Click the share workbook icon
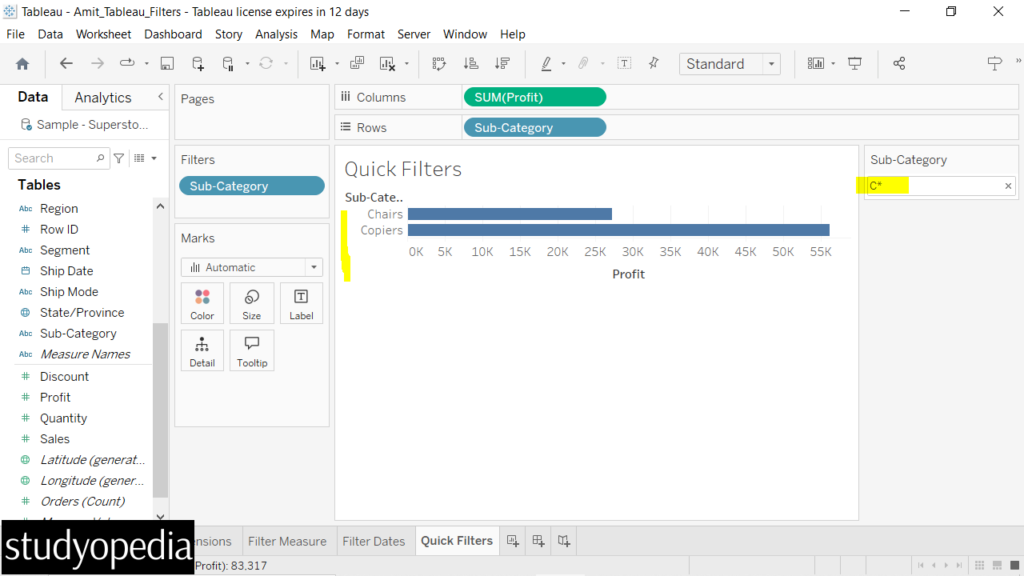The image size is (1024, 576). click(x=899, y=63)
